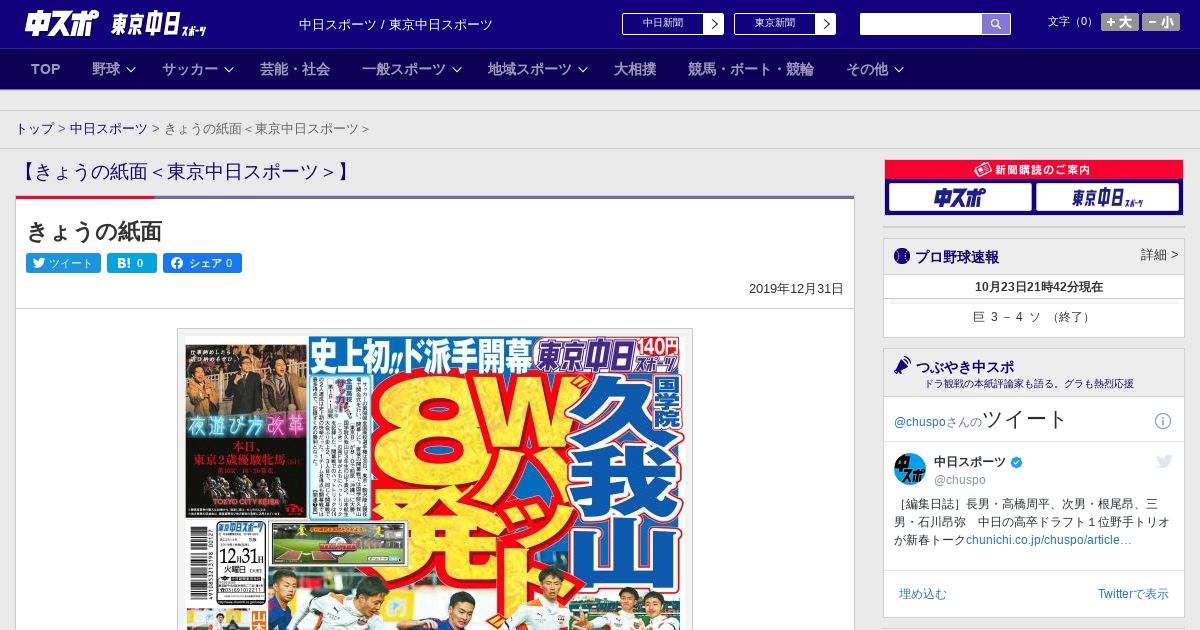
Task: Click the 新聞購読のご案内 banner title
Action: (1033, 170)
